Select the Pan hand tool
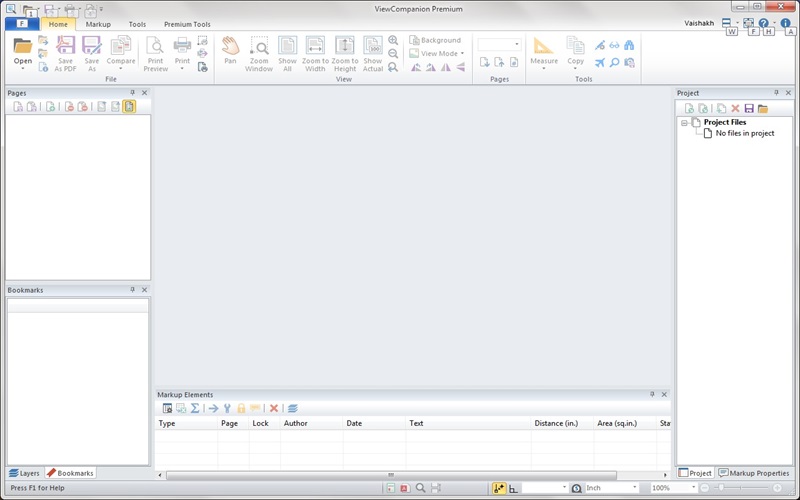Viewport: 800px width, 500px height. (x=230, y=45)
